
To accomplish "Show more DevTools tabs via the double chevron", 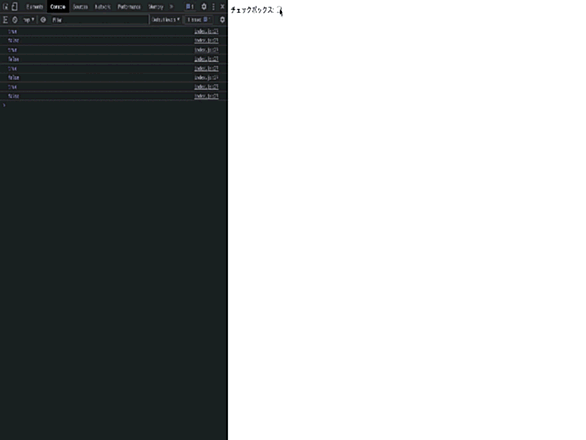I will (x=172, y=7).
